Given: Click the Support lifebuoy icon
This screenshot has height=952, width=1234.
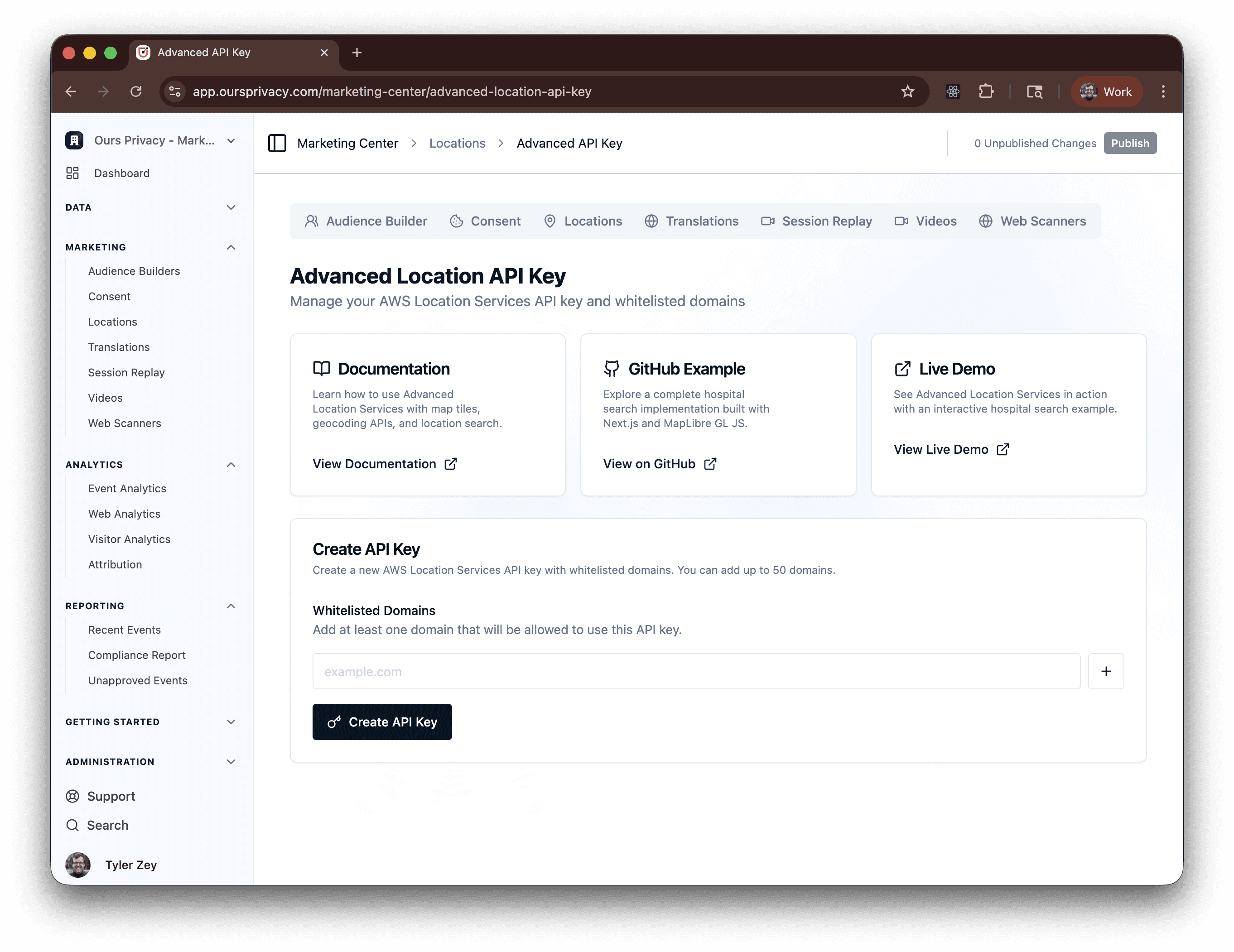Looking at the screenshot, I should point(73,796).
